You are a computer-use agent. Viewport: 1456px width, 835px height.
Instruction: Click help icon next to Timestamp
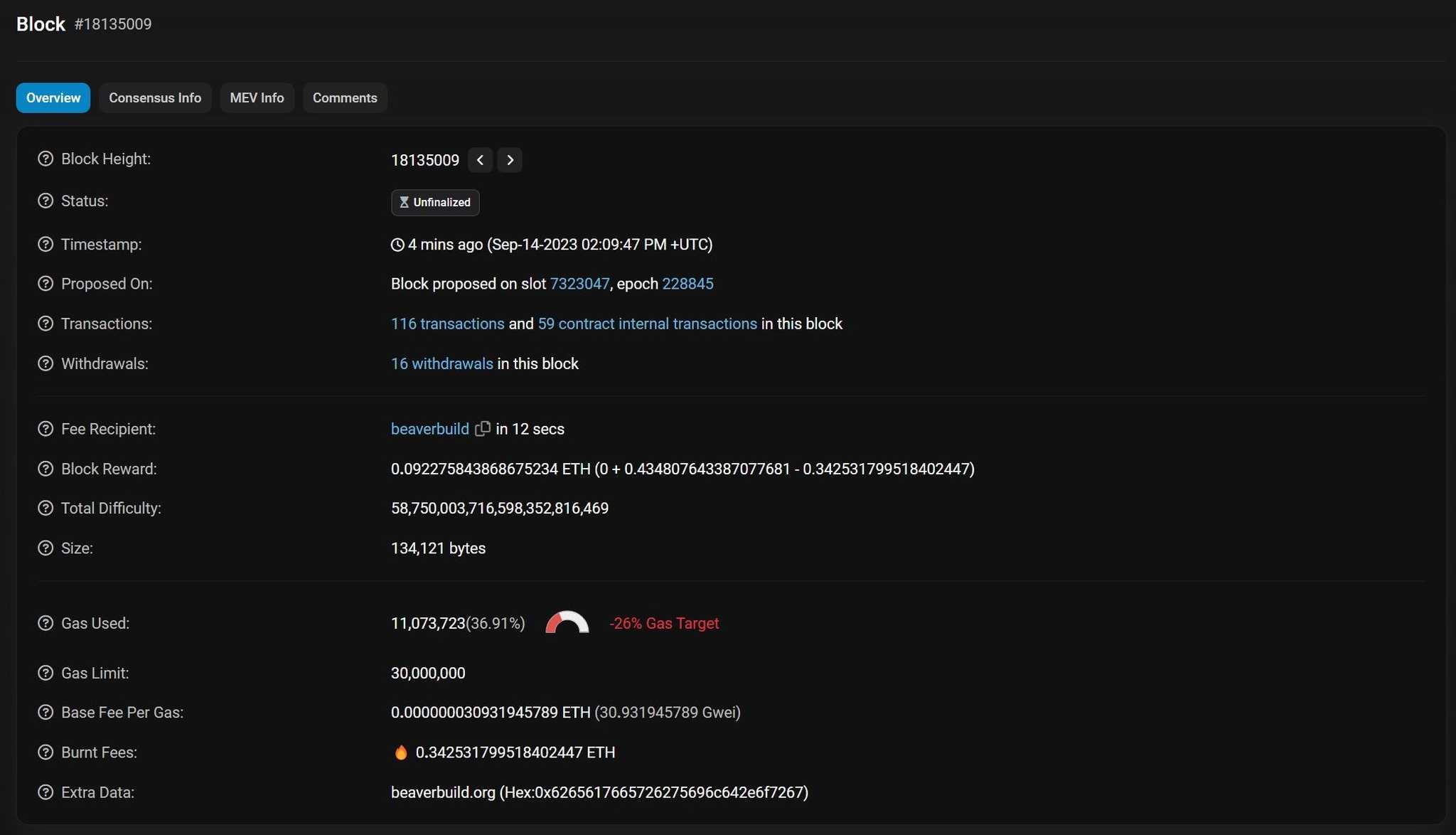pyautogui.click(x=45, y=244)
